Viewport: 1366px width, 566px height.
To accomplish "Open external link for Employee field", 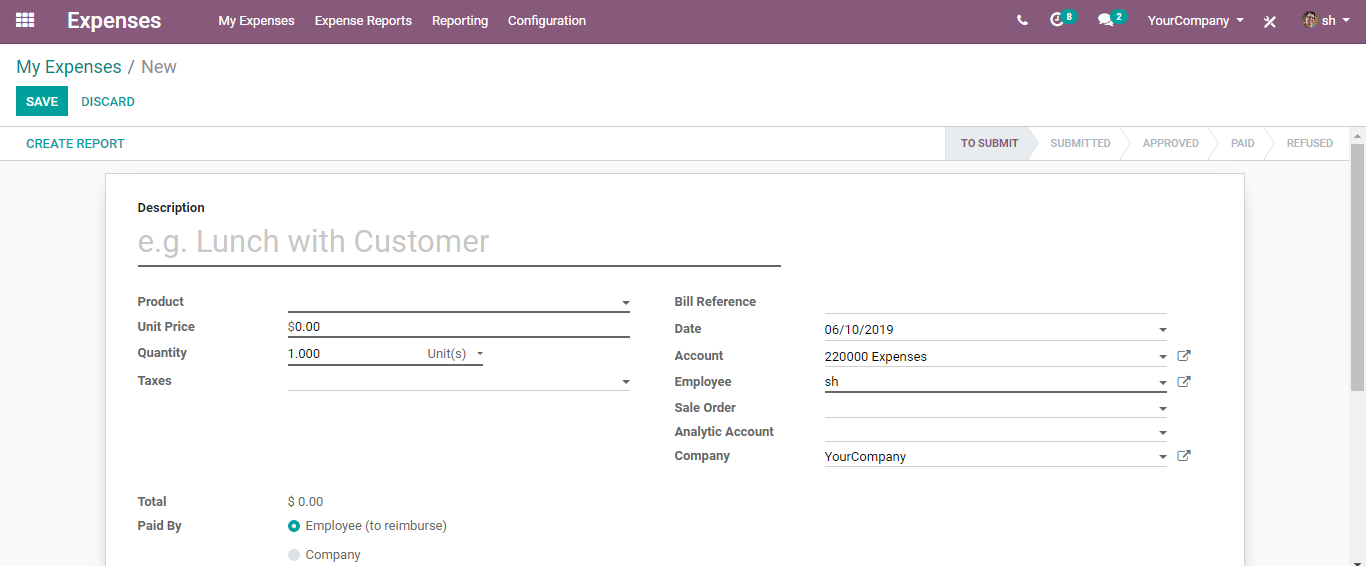I will (1184, 382).
